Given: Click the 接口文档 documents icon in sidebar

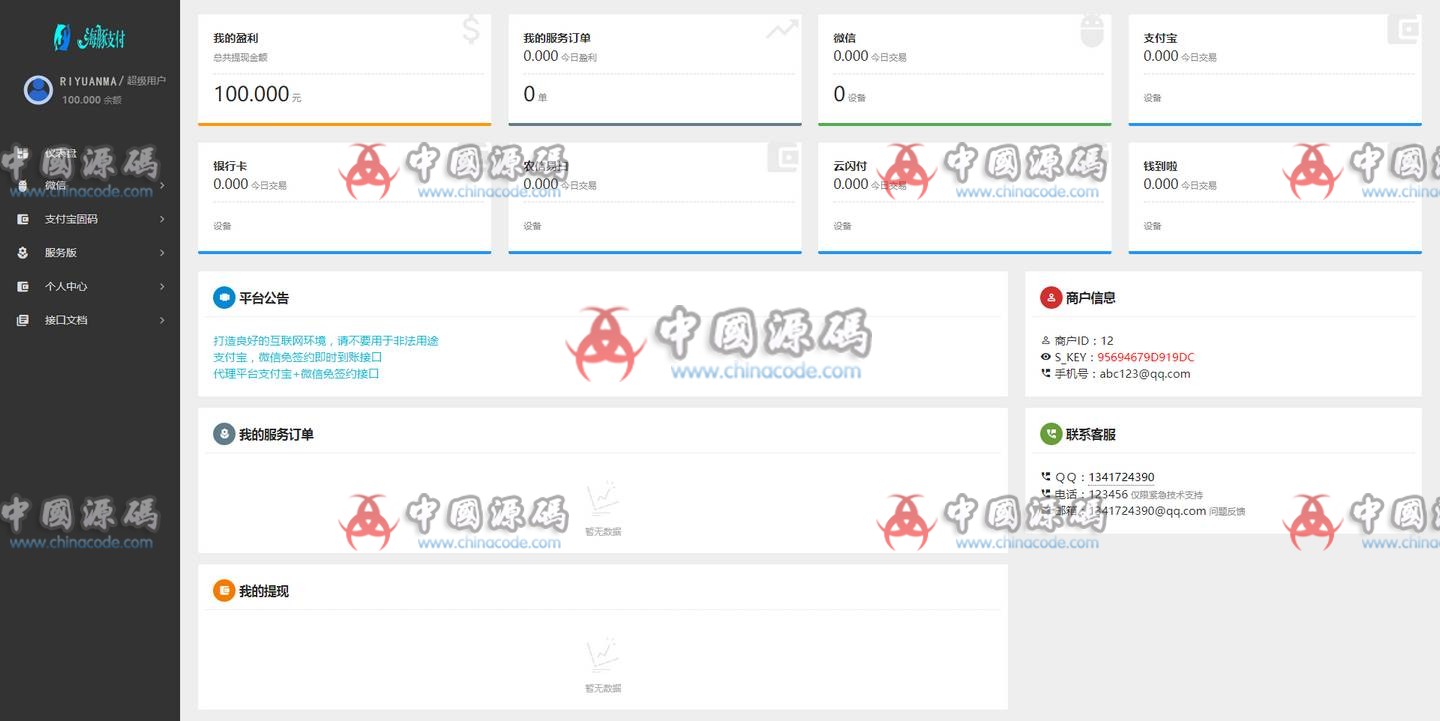Looking at the screenshot, I should pyautogui.click(x=22, y=319).
